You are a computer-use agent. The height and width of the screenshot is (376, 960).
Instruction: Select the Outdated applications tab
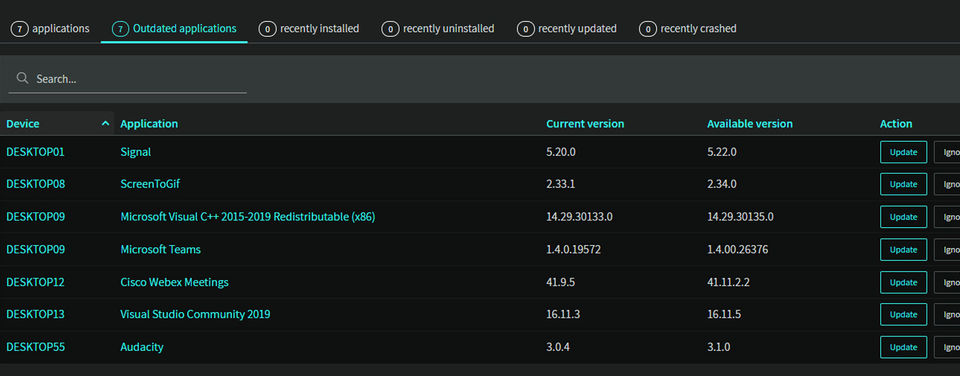coord(174,29)
